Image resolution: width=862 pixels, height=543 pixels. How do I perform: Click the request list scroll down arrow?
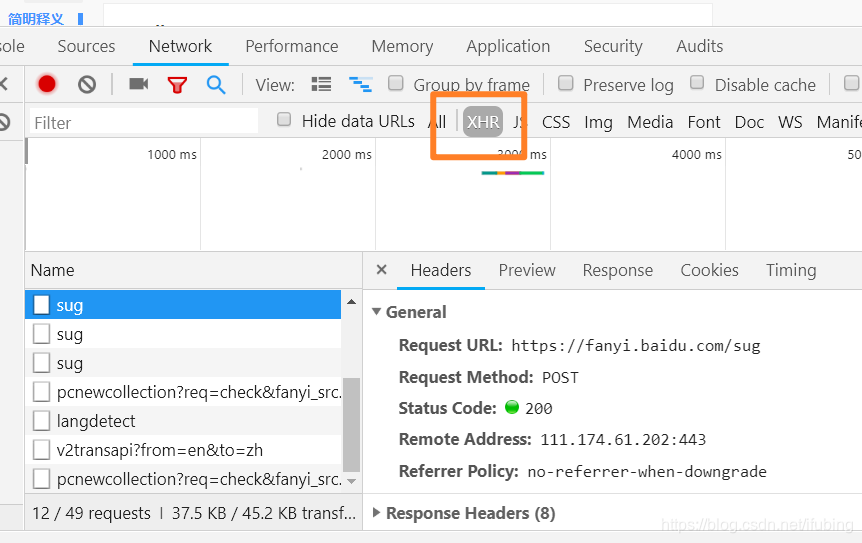[x=351, y=481]
